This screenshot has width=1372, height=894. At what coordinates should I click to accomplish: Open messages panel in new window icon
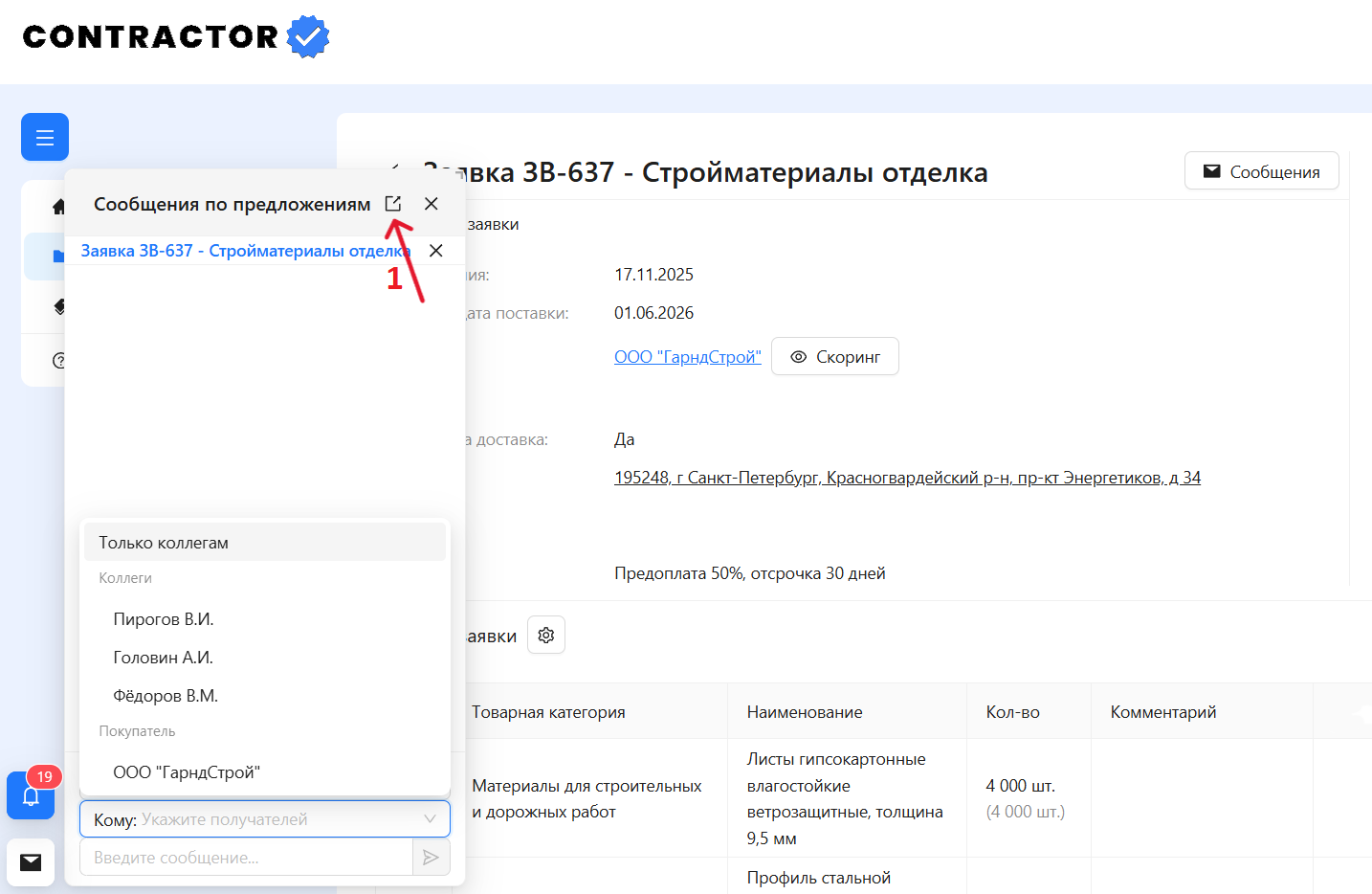tap(393, 204)
